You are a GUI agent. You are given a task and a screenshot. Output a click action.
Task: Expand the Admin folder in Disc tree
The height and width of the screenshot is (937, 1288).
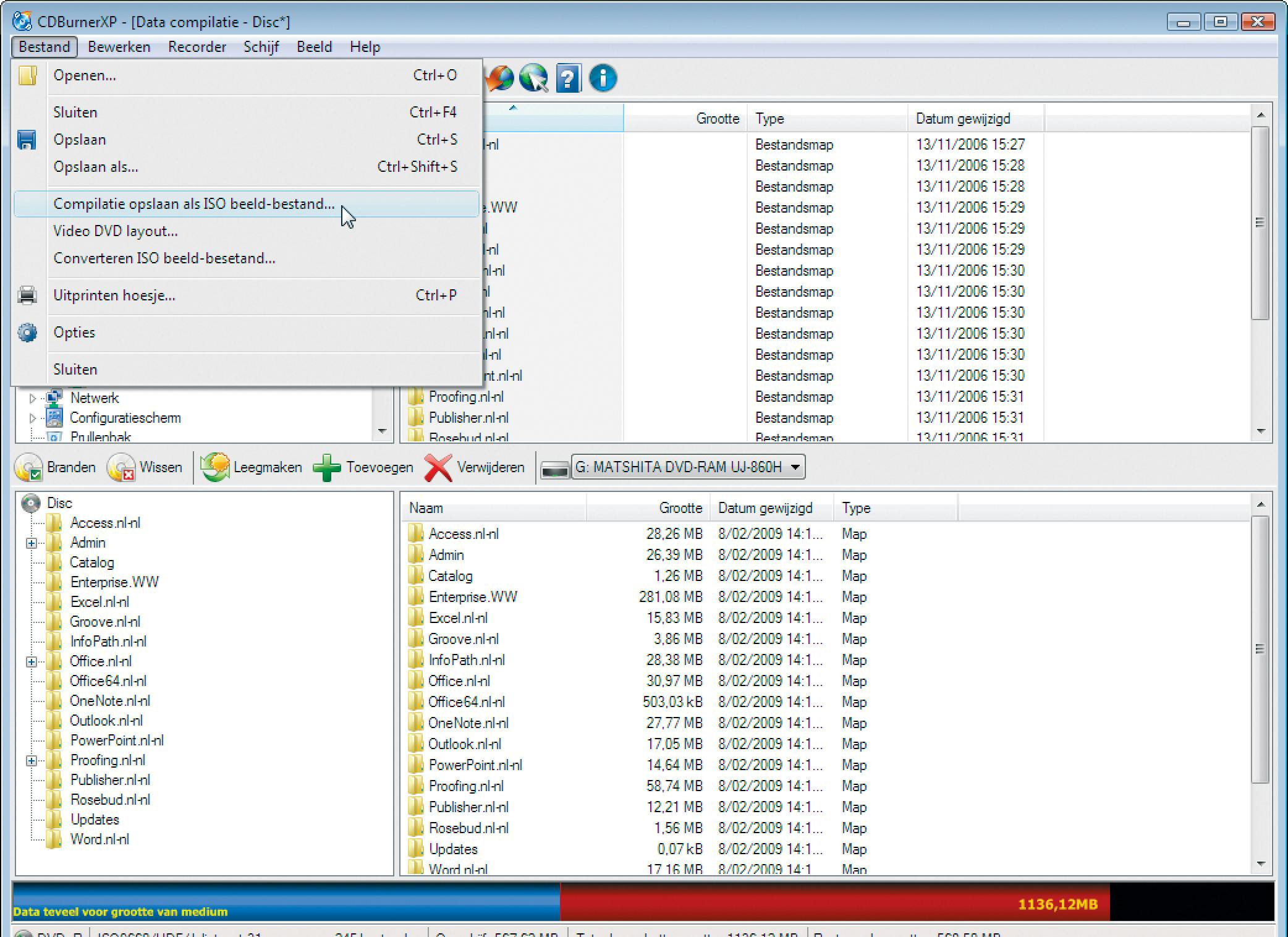tap(32, 543)
